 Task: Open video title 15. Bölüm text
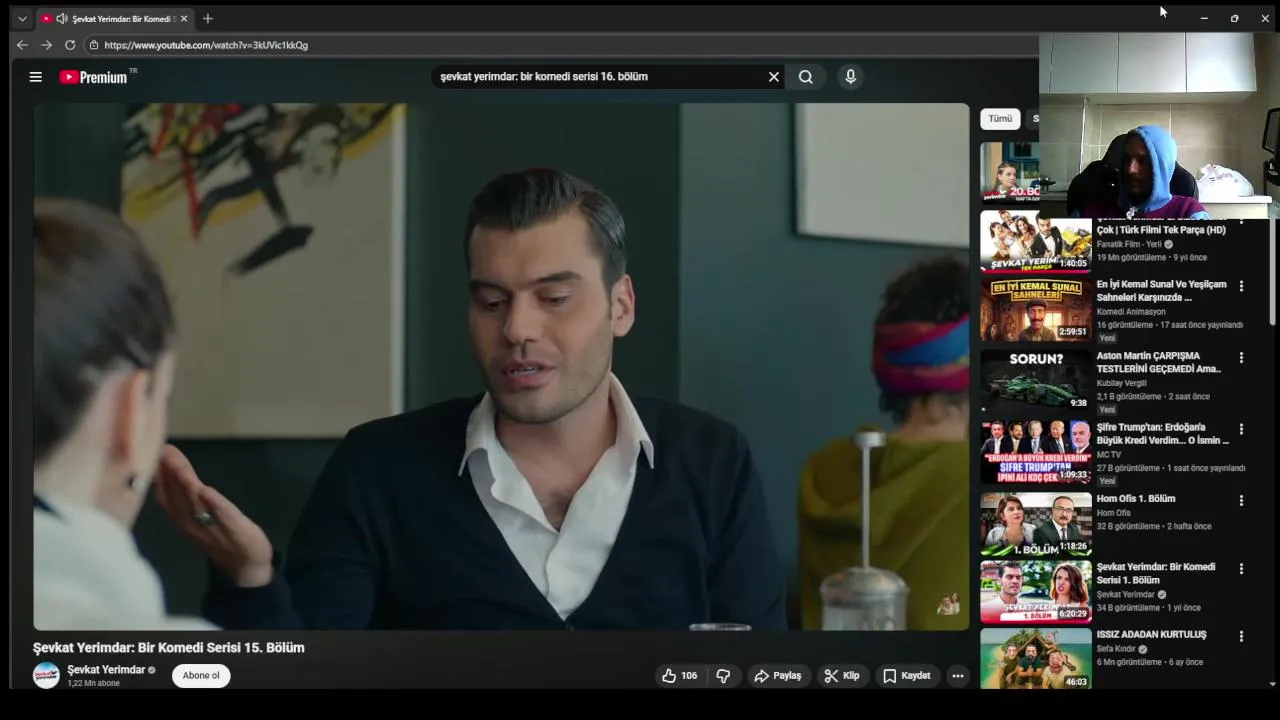[x=169, y=648]
